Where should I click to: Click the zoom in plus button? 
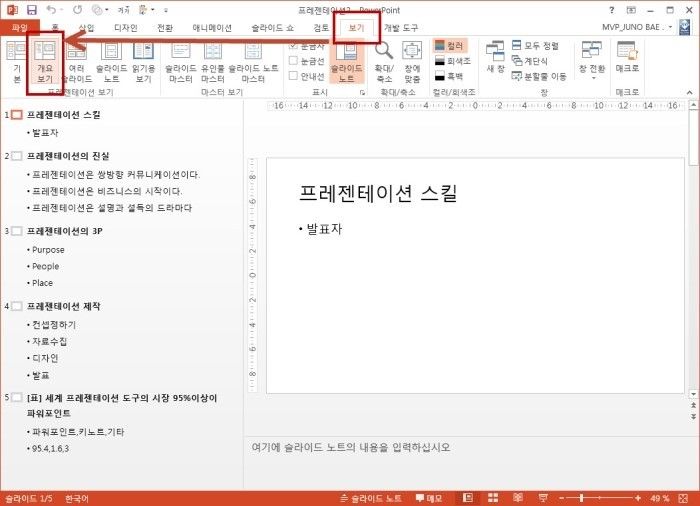(x=638, y=498)
